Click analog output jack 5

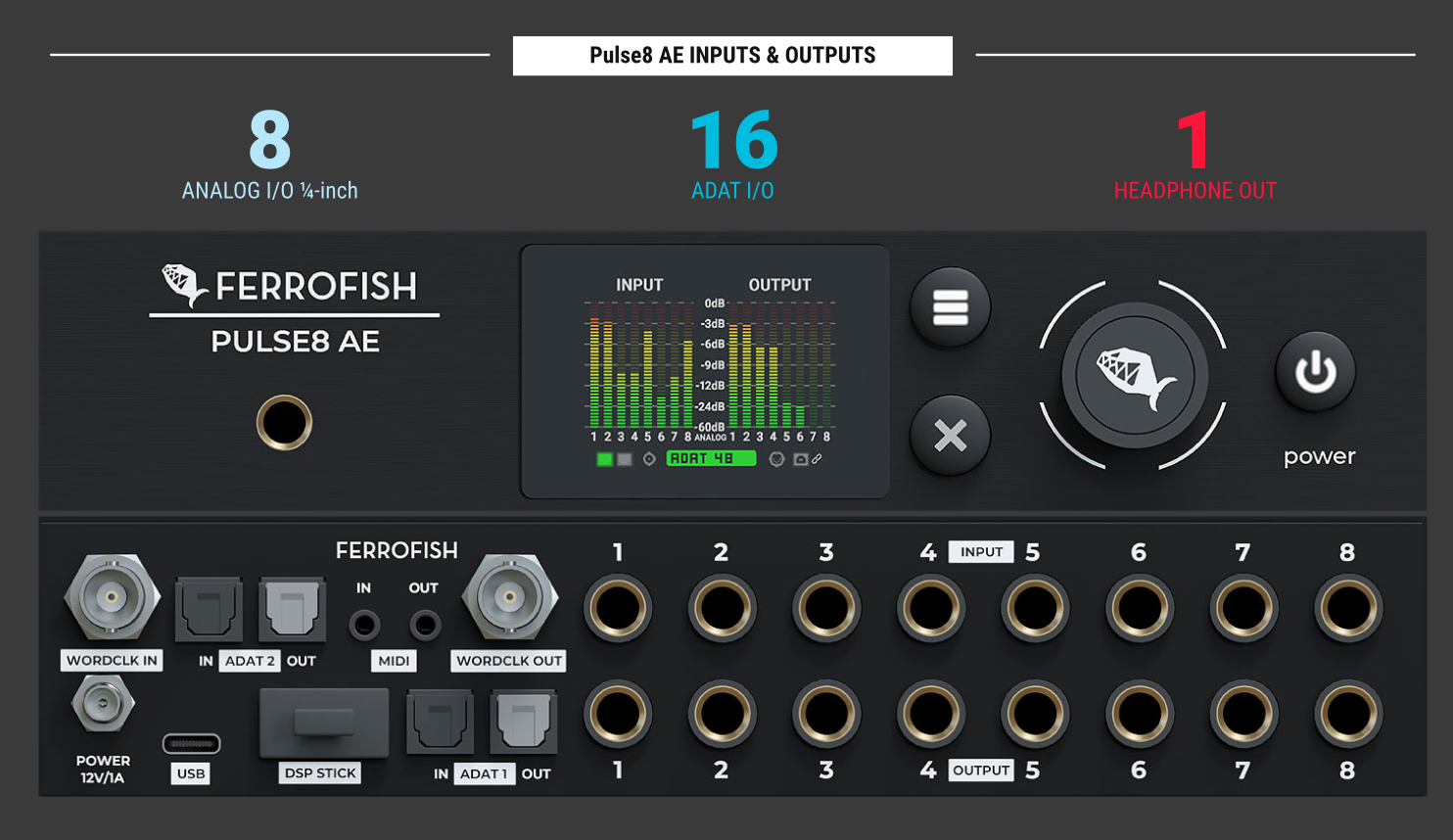[1035, 714]
